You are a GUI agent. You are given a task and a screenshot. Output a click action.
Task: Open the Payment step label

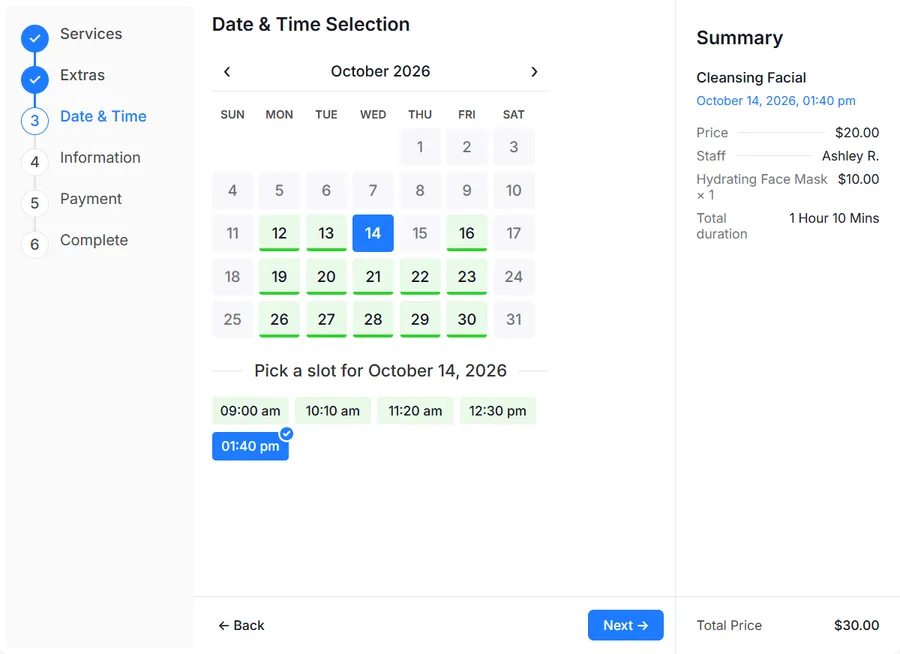(x=91, y=199)
